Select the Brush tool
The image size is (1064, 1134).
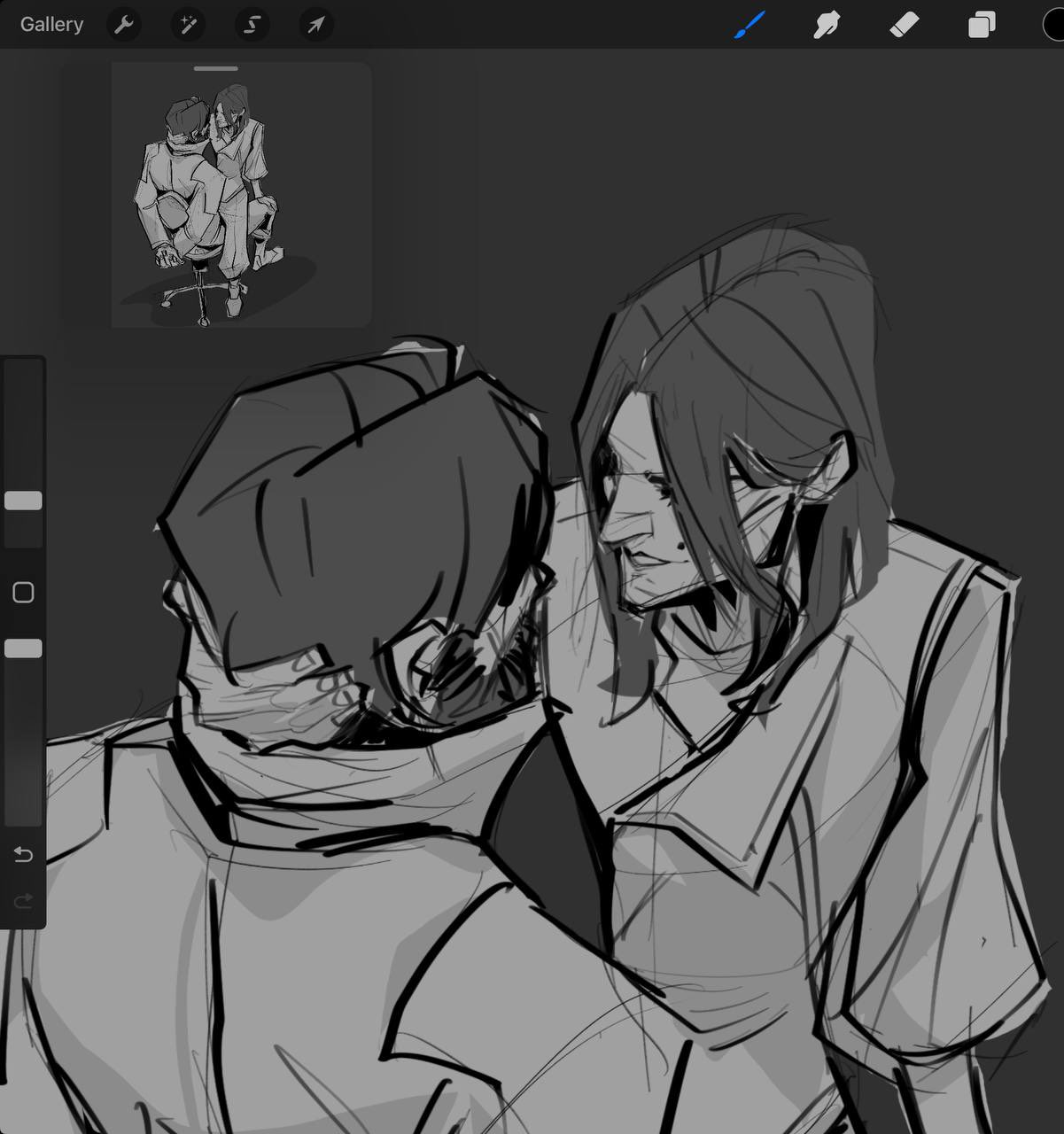click(749, 25)
